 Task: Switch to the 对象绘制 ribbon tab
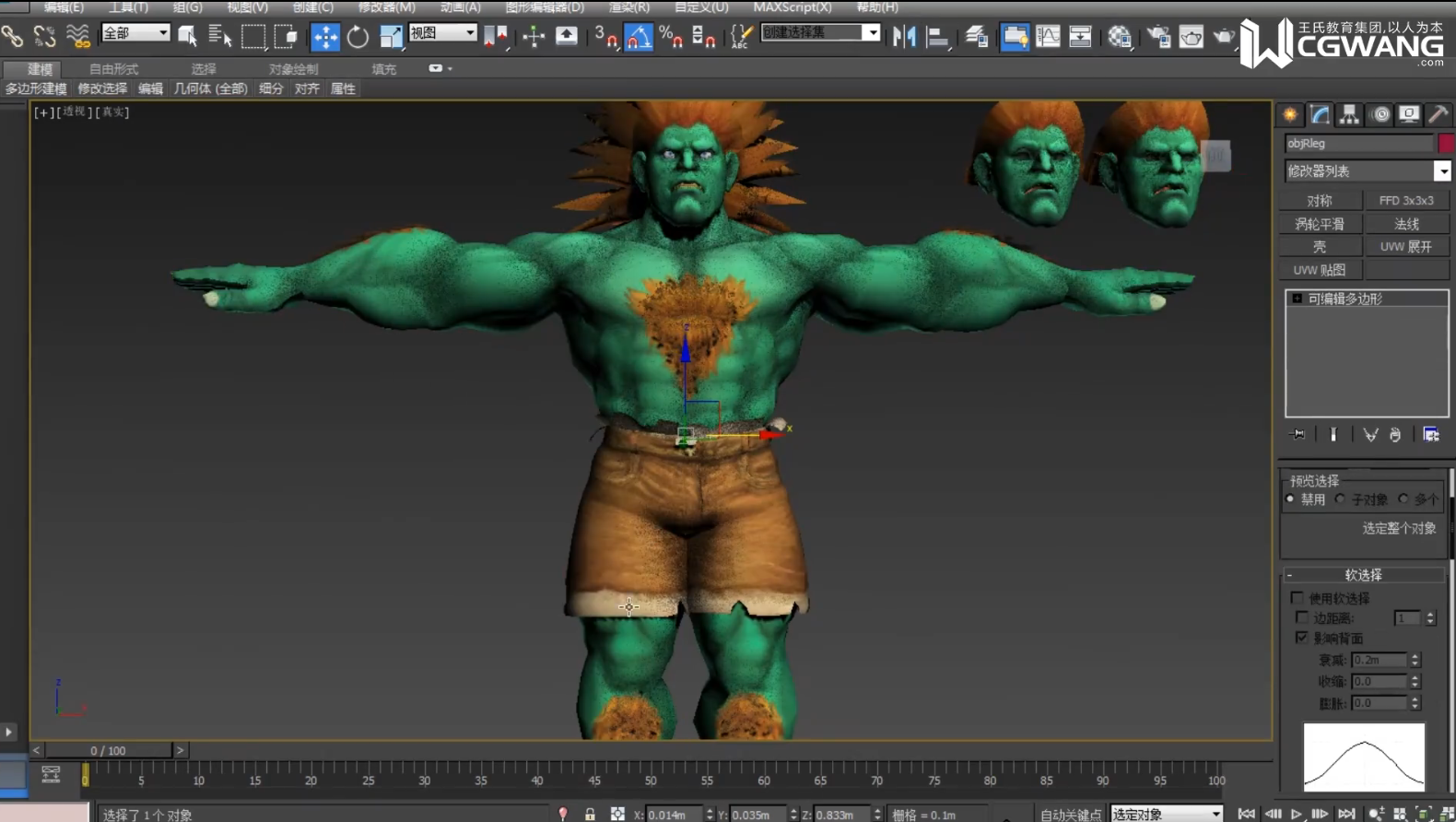tap(293, 69)
